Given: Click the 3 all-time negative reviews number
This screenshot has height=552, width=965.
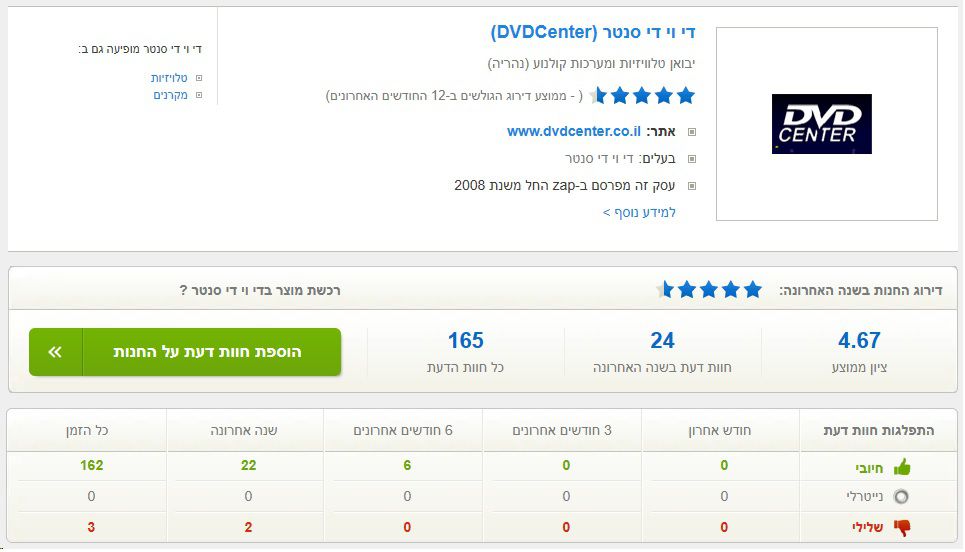Looking at the screenshot, I should tap(92, 527).
